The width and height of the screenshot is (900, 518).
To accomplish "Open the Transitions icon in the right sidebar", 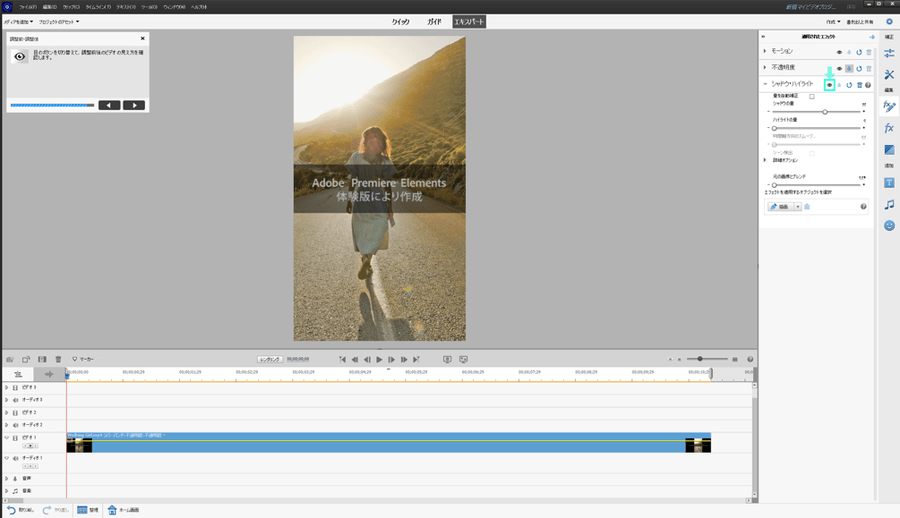I will (x=889, y=149).
